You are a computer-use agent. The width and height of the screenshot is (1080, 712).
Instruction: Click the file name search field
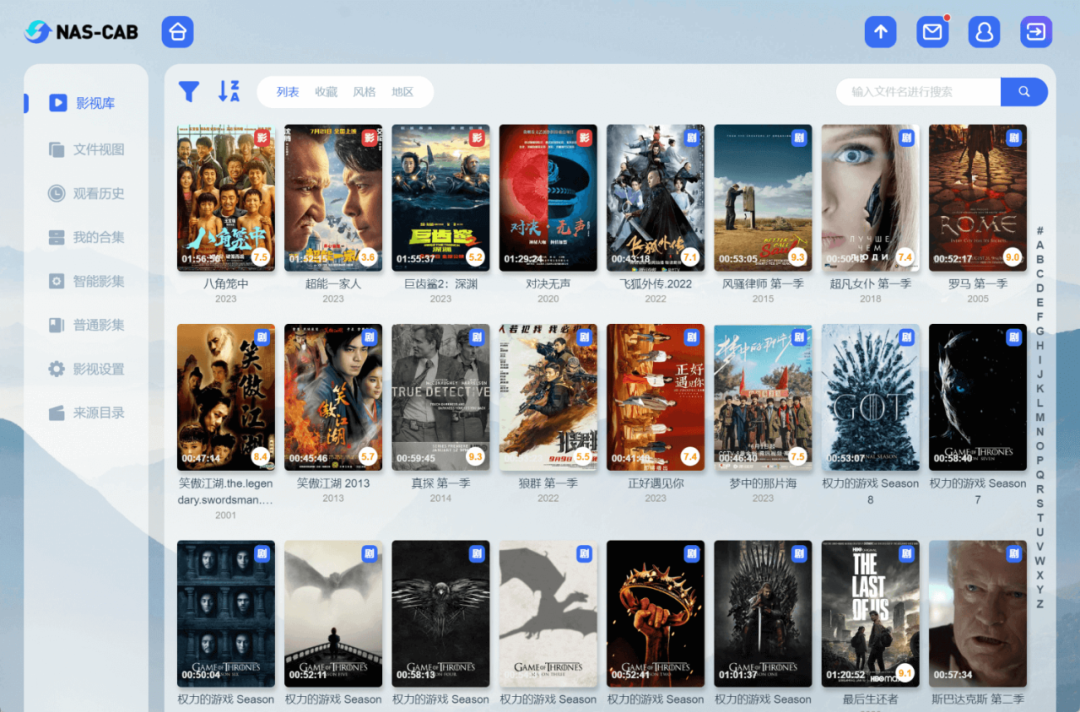[918, 92]
